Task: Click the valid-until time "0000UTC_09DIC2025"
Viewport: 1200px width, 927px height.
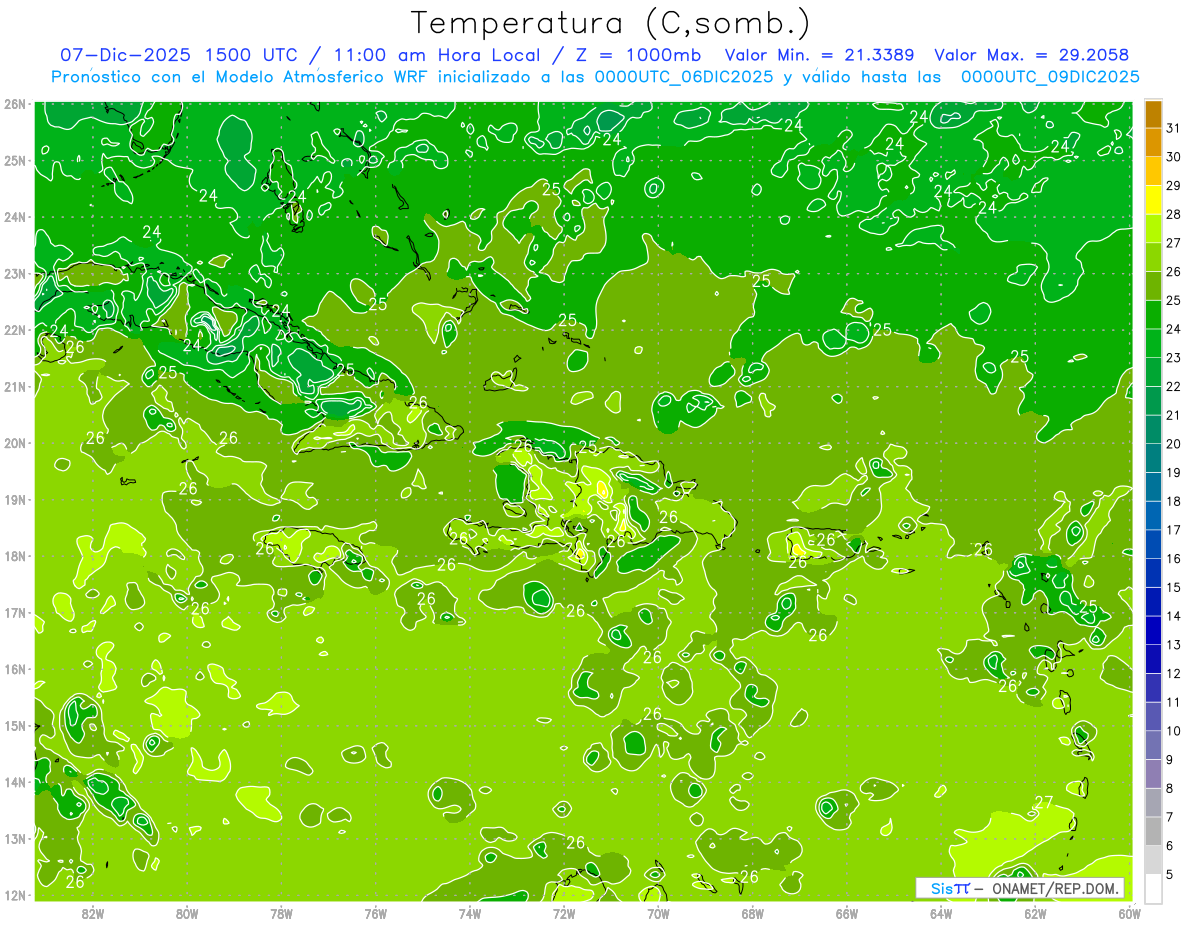Action: 1050,77
